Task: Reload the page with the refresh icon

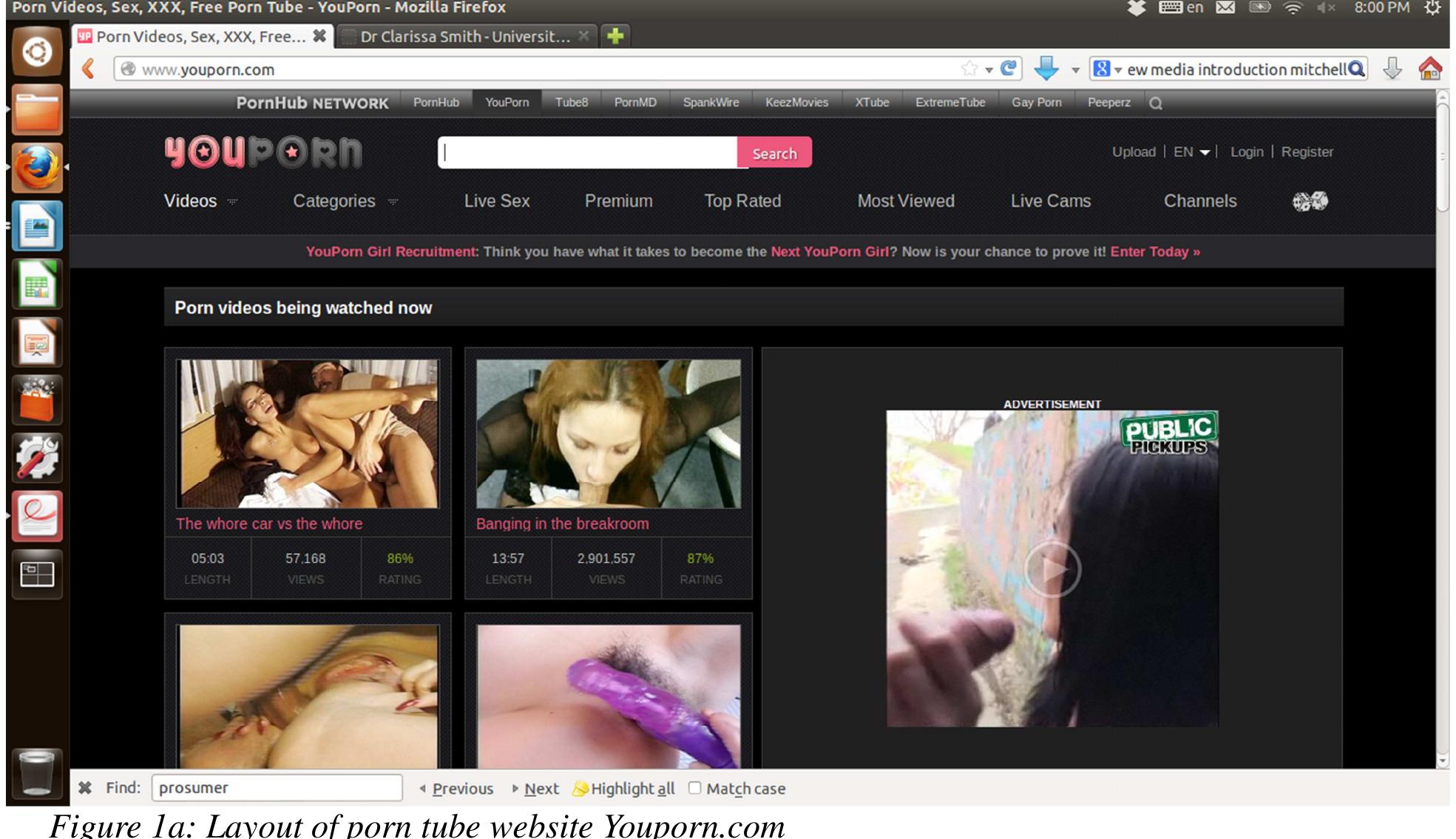Action: [x=1008, y=69]
